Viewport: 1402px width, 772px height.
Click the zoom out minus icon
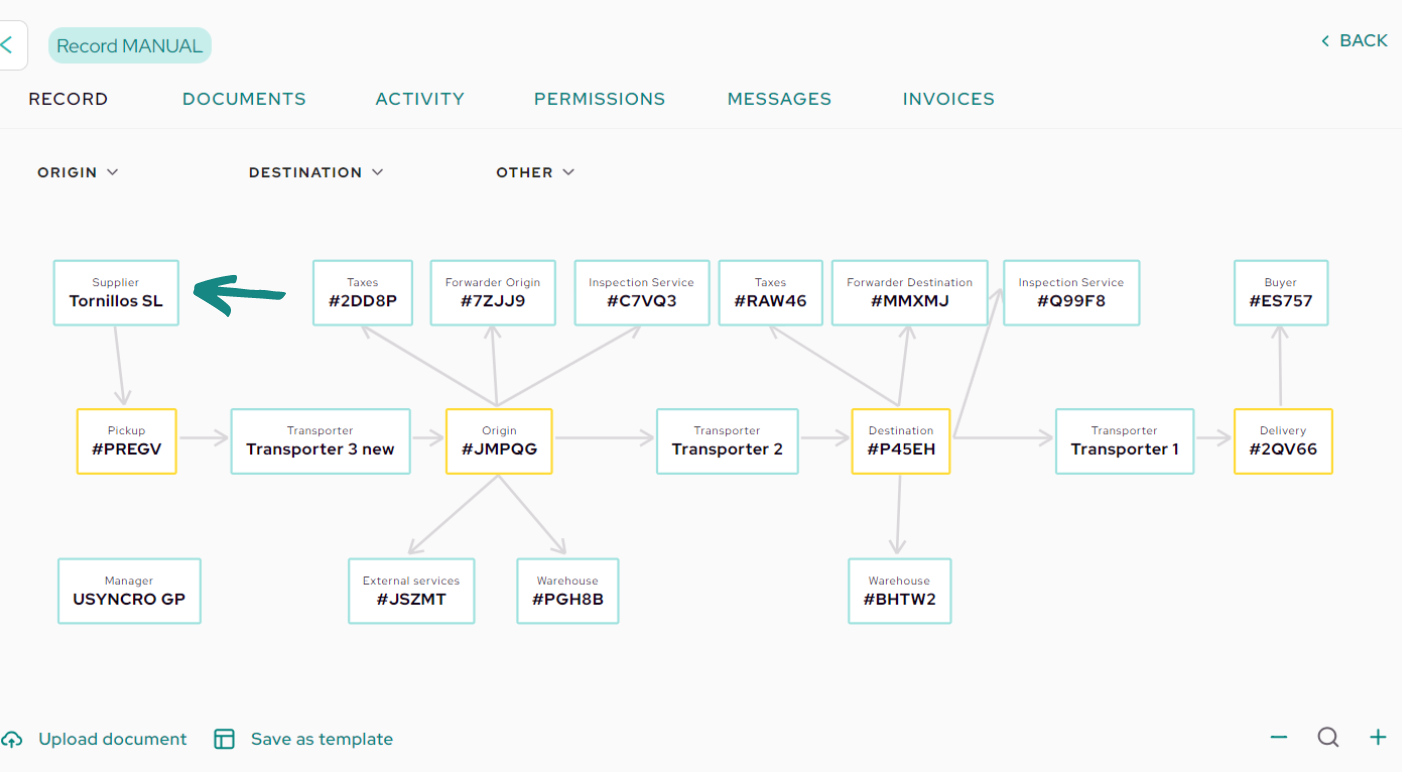click(1278, 738)
